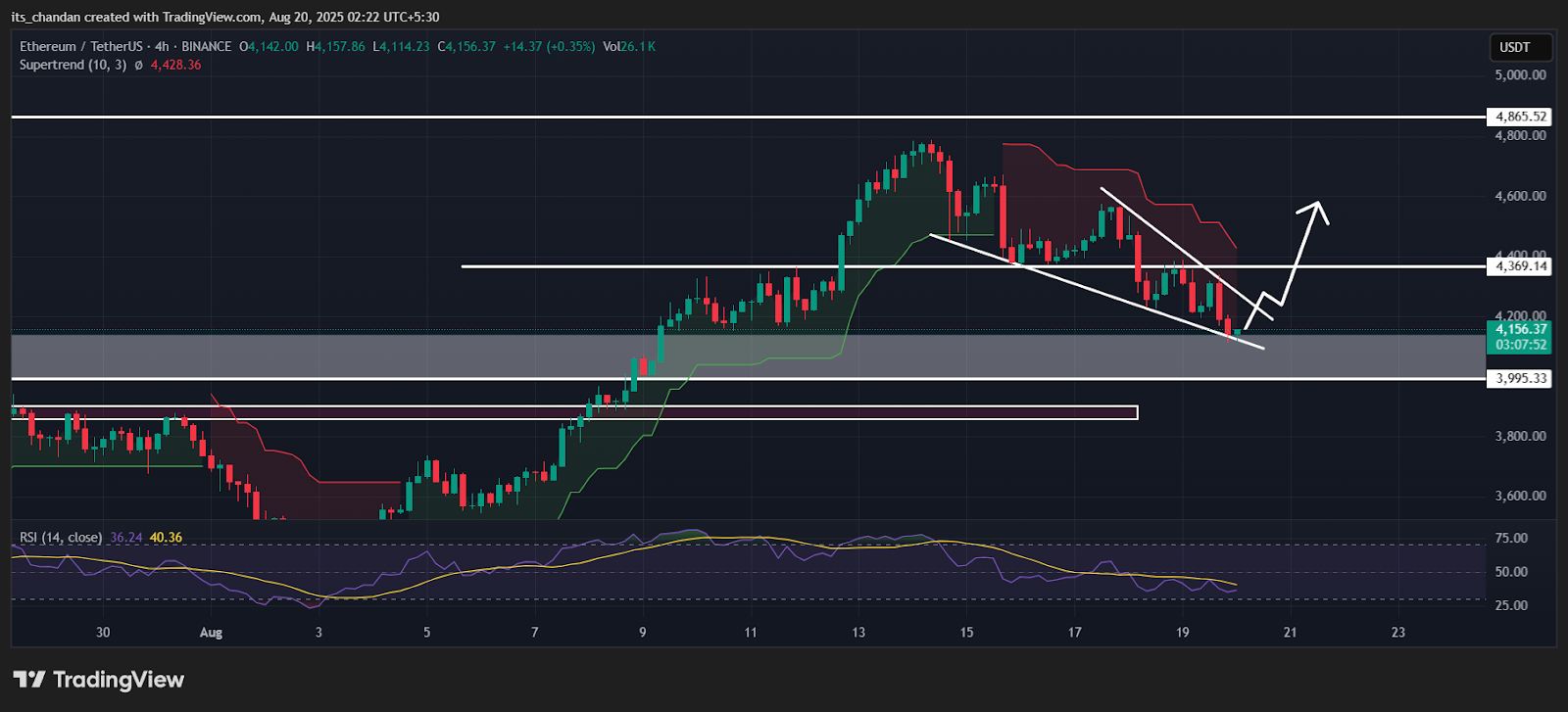
Task: Click the RSI axis label 25.00
Action: click(1511, 605)
